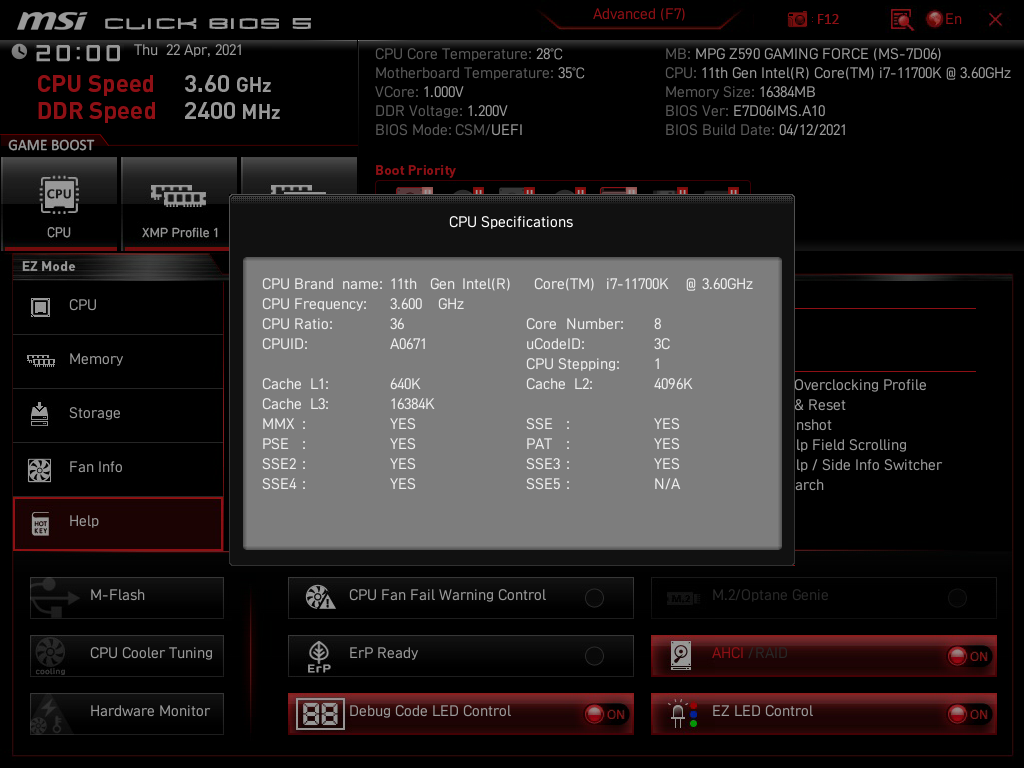This screenshot has width=1024, height=768.
Task: Click the uCodeID value 3C
Action: pyautogui.click(x=662, y=344)
